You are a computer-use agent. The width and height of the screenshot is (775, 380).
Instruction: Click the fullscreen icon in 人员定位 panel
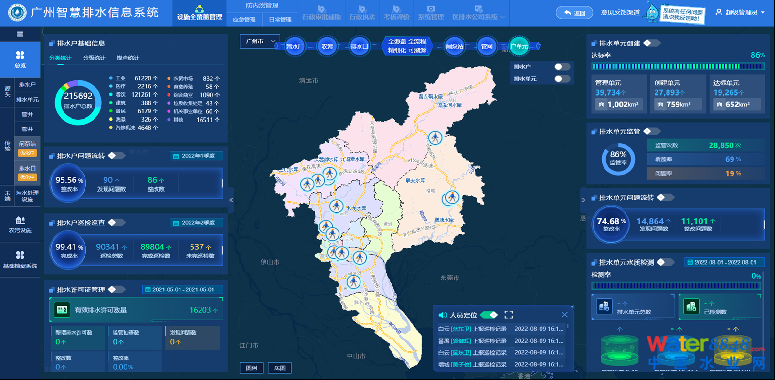click(509, 315)
